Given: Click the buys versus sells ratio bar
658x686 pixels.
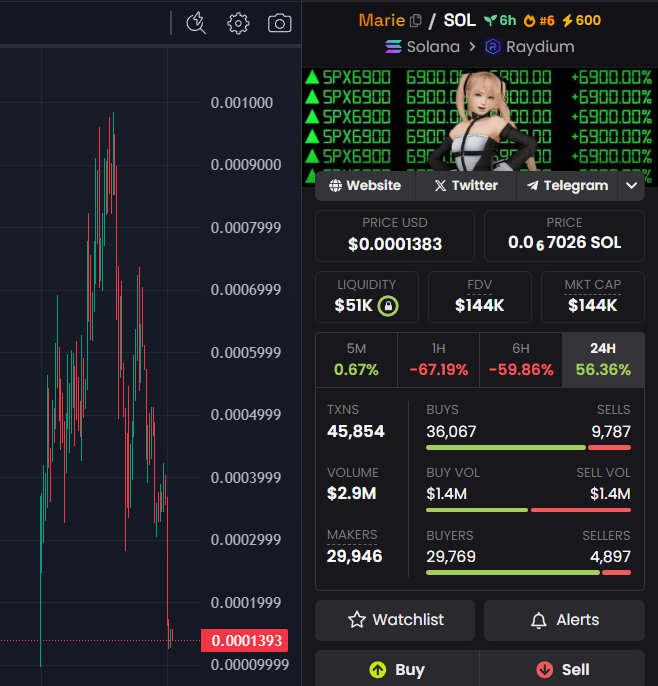Looking at the screenshot, I should tap(528, 448).
